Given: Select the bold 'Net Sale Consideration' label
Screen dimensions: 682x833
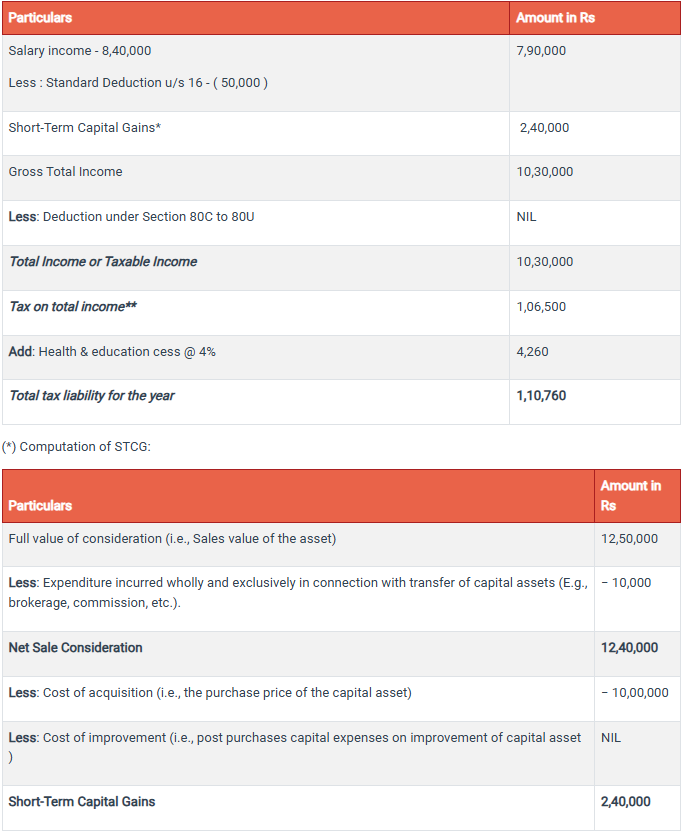Looking at the screenshot, I should click(75, 647).
